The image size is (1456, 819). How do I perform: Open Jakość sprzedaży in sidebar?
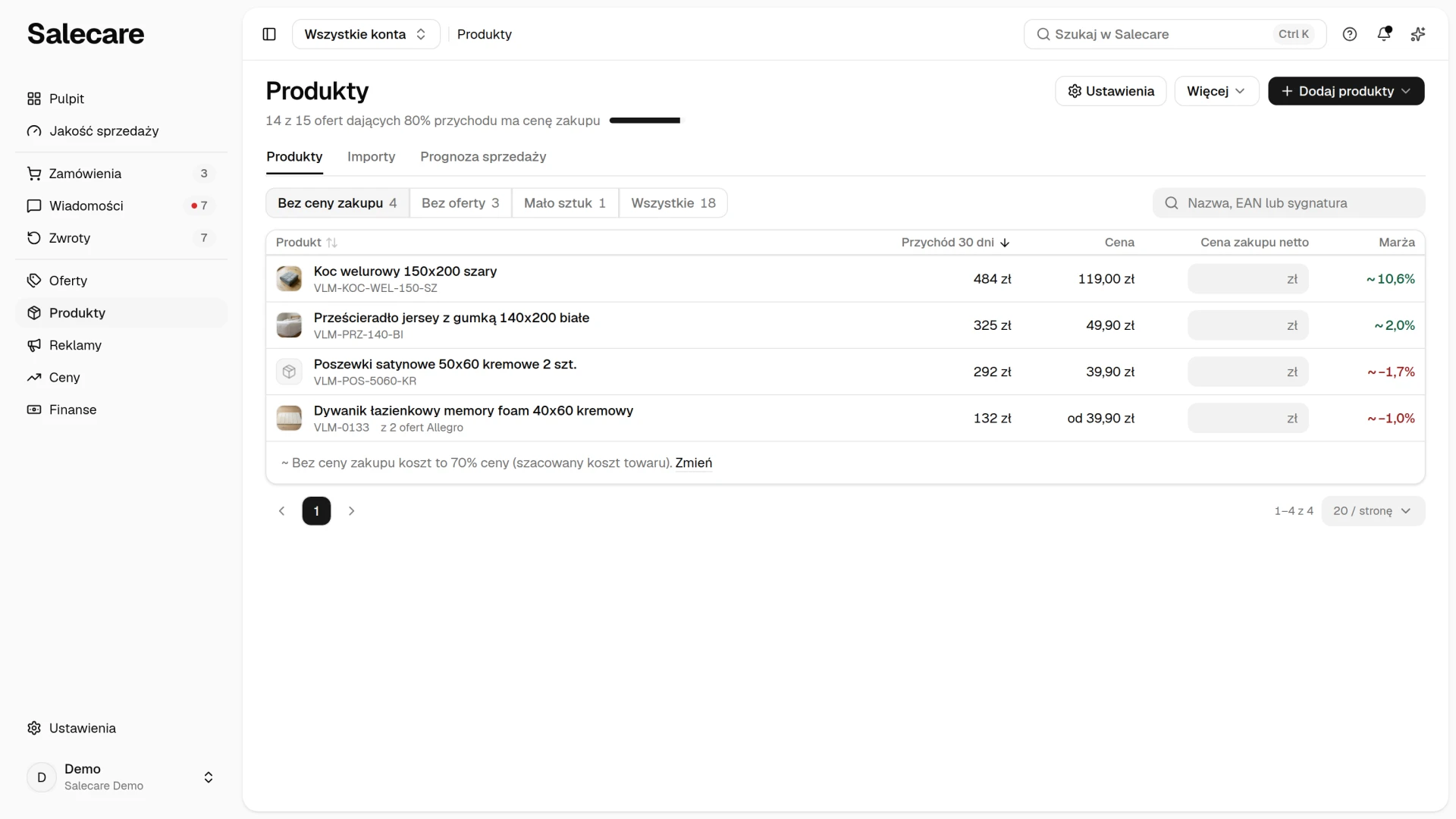(x=121, y=131)
